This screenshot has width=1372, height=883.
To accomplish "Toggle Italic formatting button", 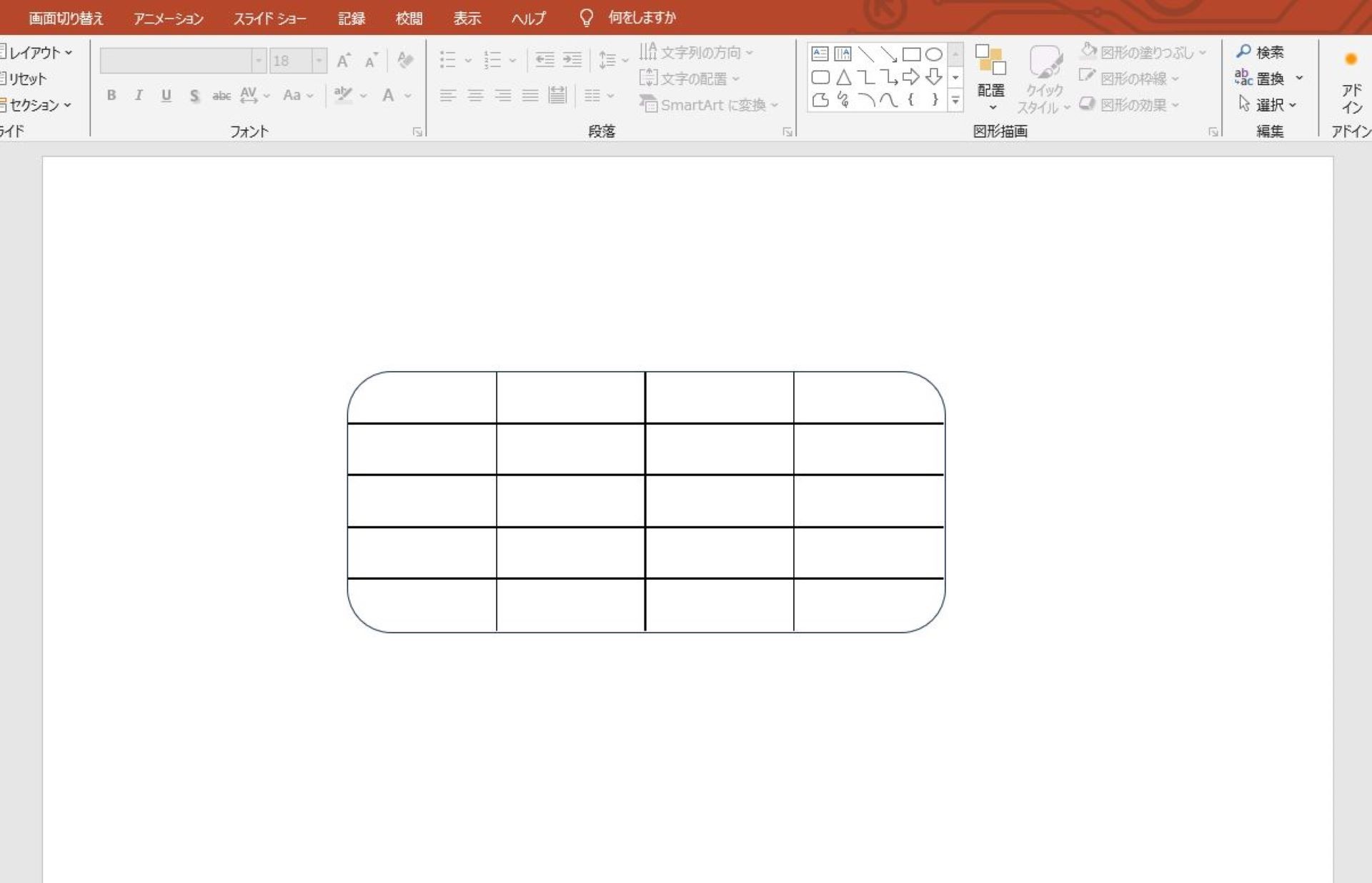I will 139,95.
